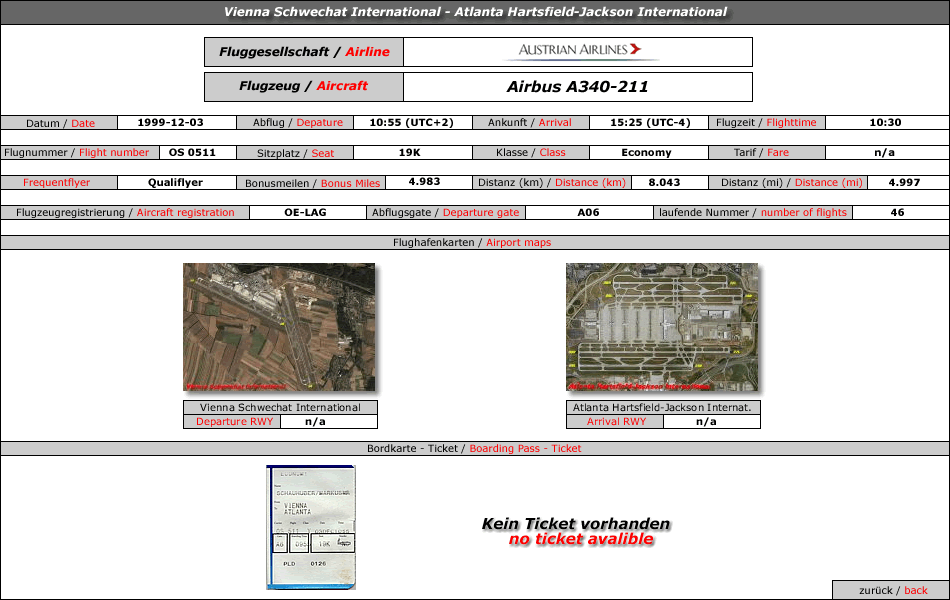
Task: Select the flight time value 10:30
Action: tap(885, 122)
